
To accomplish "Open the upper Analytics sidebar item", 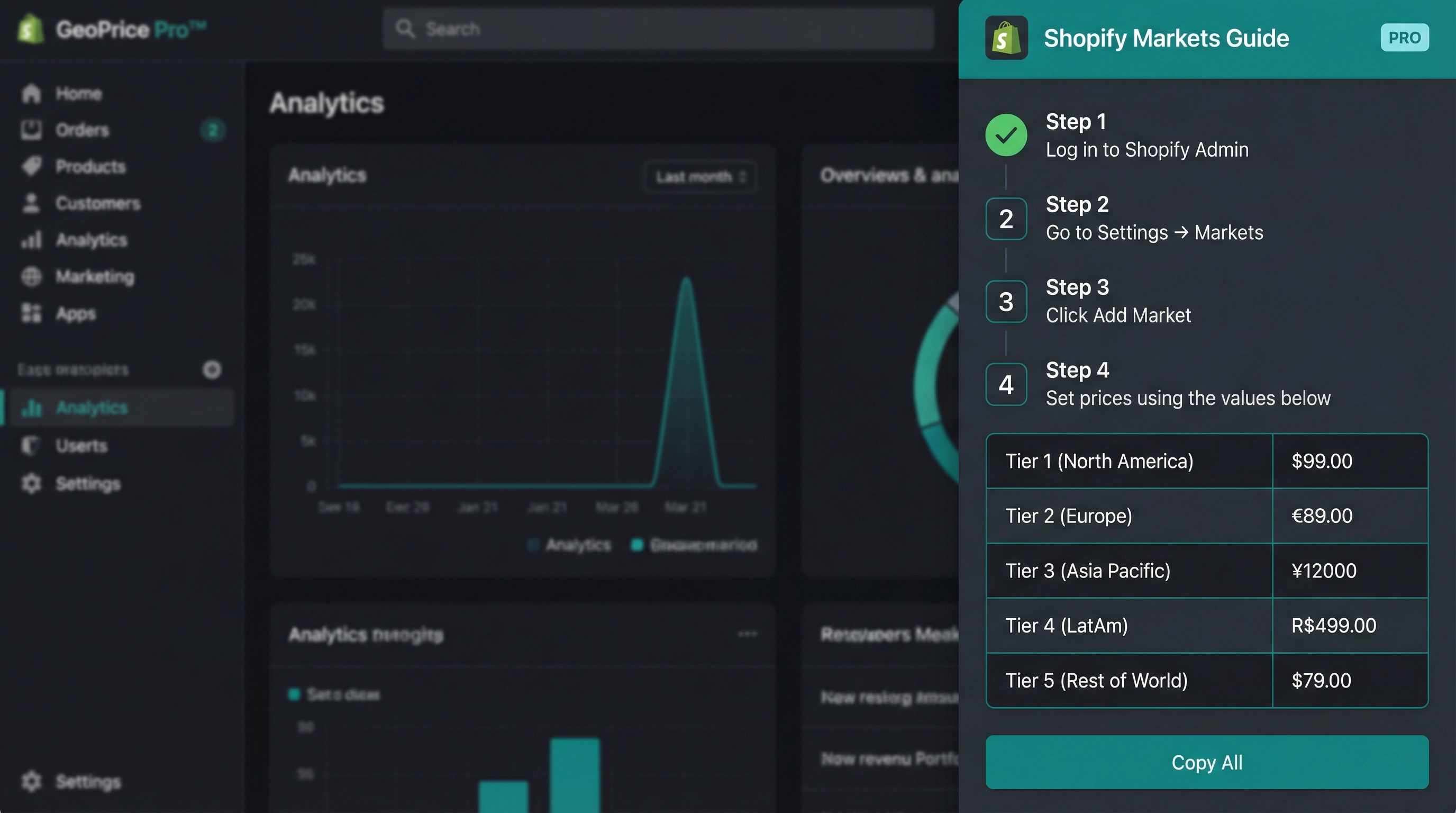I will (x=91, y=240).
